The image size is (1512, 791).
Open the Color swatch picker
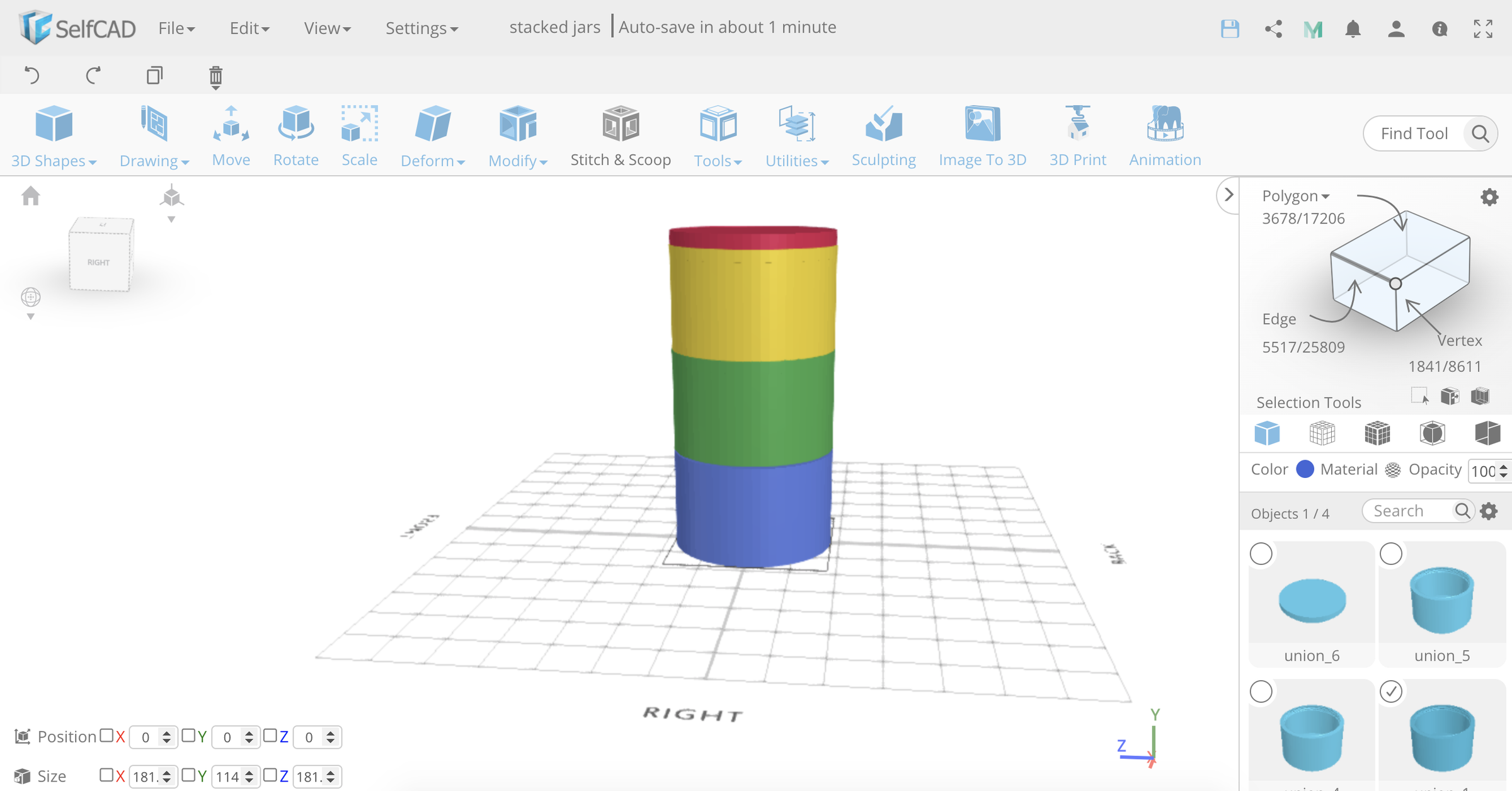(x=1305, y=469)
